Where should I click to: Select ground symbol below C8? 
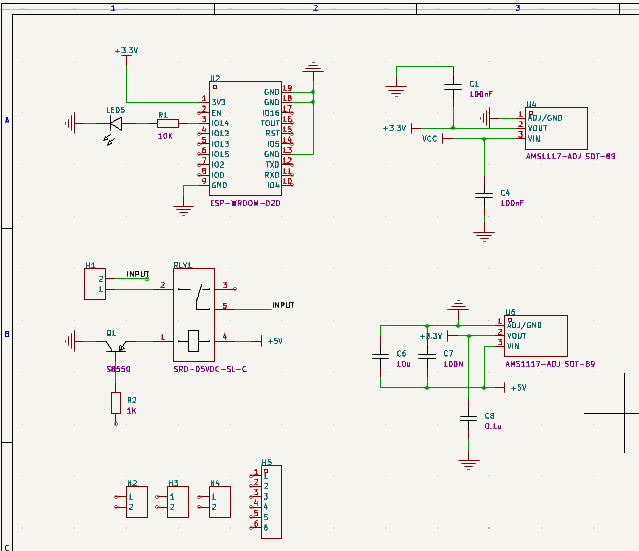[x=469, y=464]
